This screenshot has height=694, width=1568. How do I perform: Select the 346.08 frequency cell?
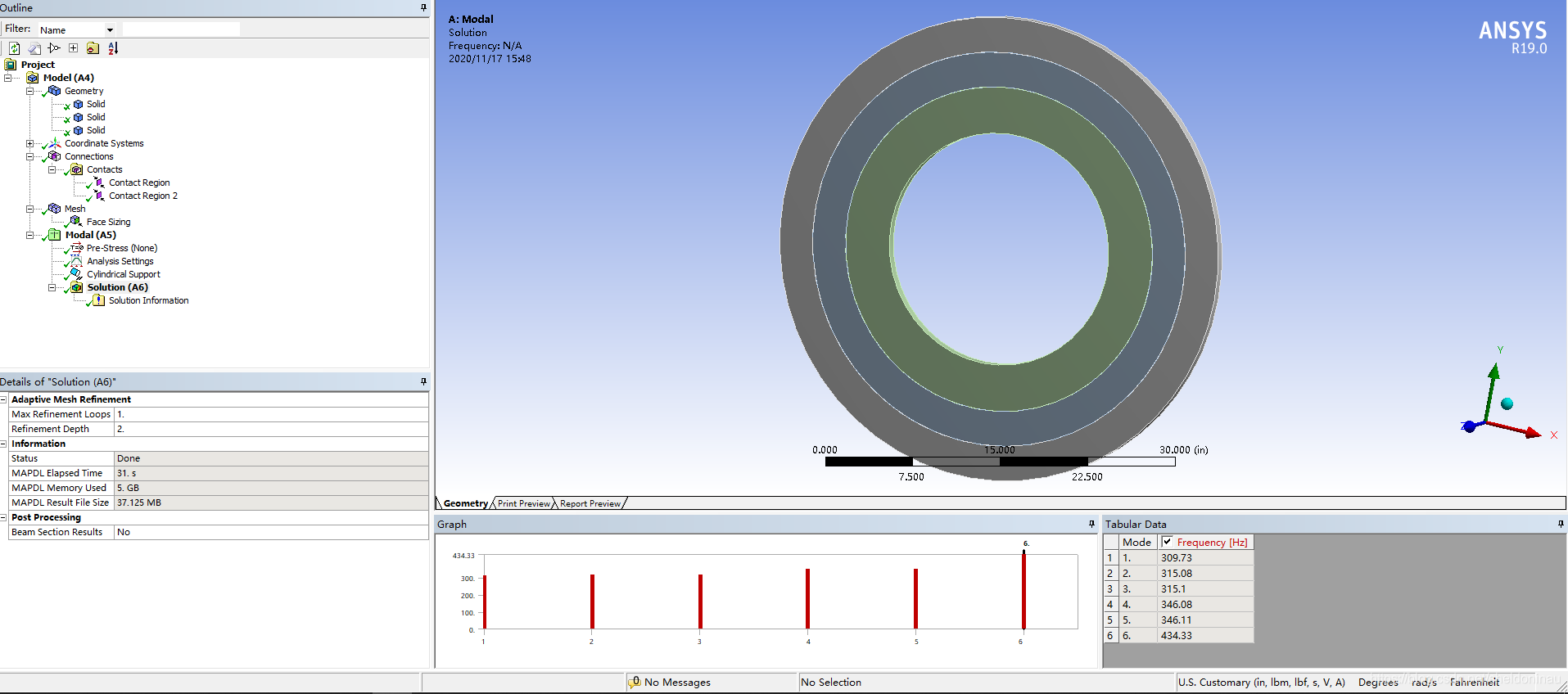coord(1204,605)
